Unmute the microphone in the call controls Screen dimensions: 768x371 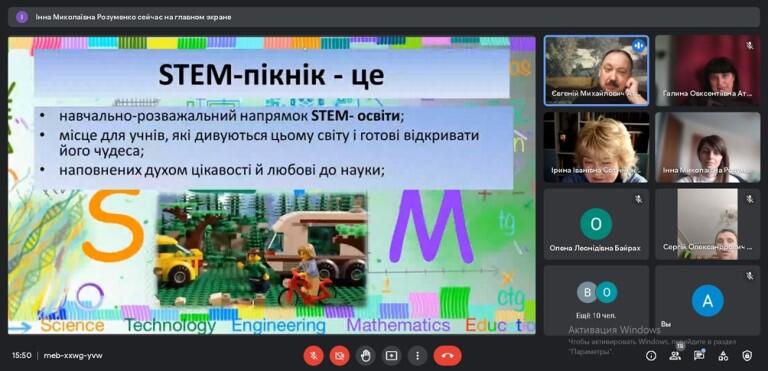(x=313, y=356)
